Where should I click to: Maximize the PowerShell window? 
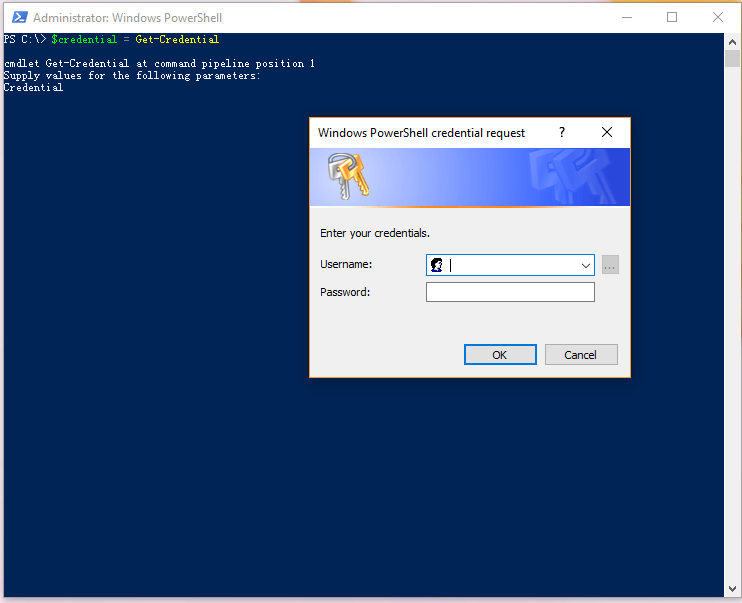coord(672,17)
